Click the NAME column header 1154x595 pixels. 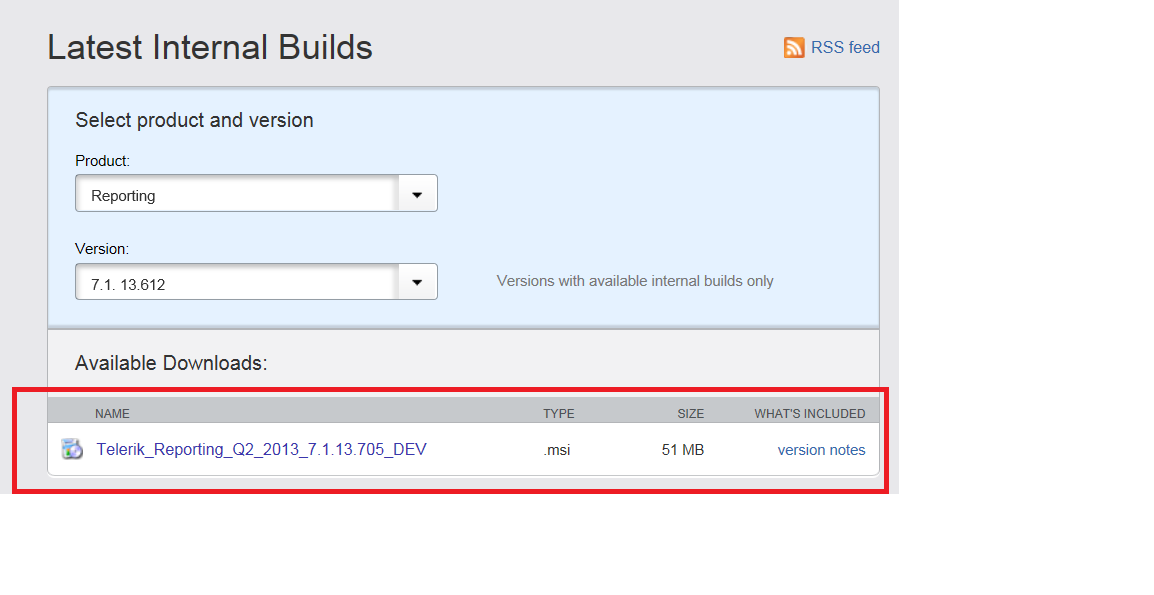coord(112,414)
